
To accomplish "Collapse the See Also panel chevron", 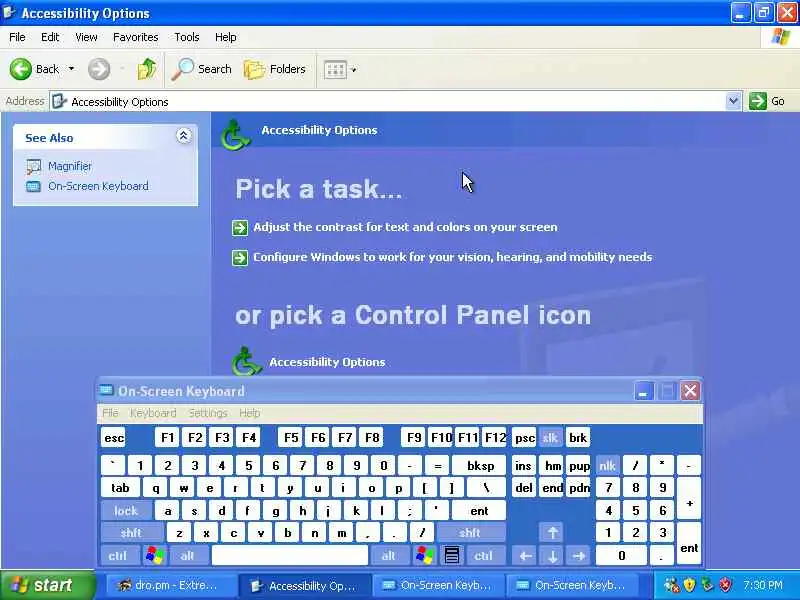I will tap(184, 136).
